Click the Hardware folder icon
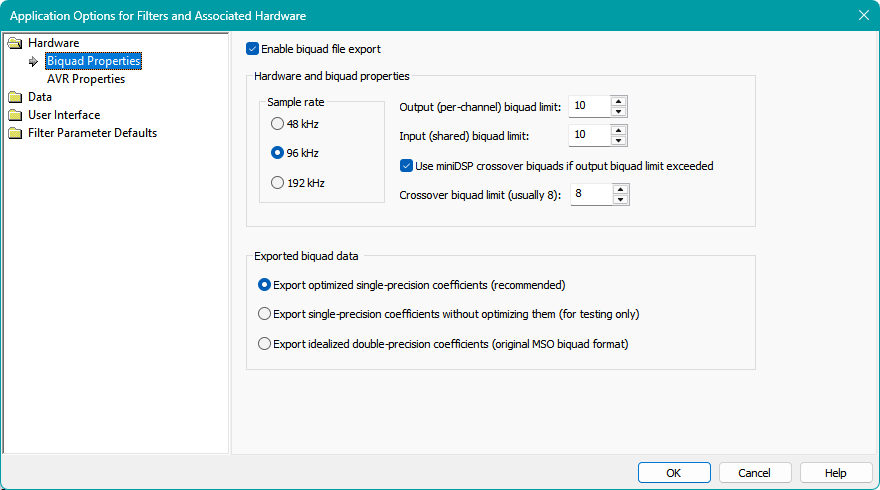This screenshot has height=490, width=880. [x=15, y=43]
